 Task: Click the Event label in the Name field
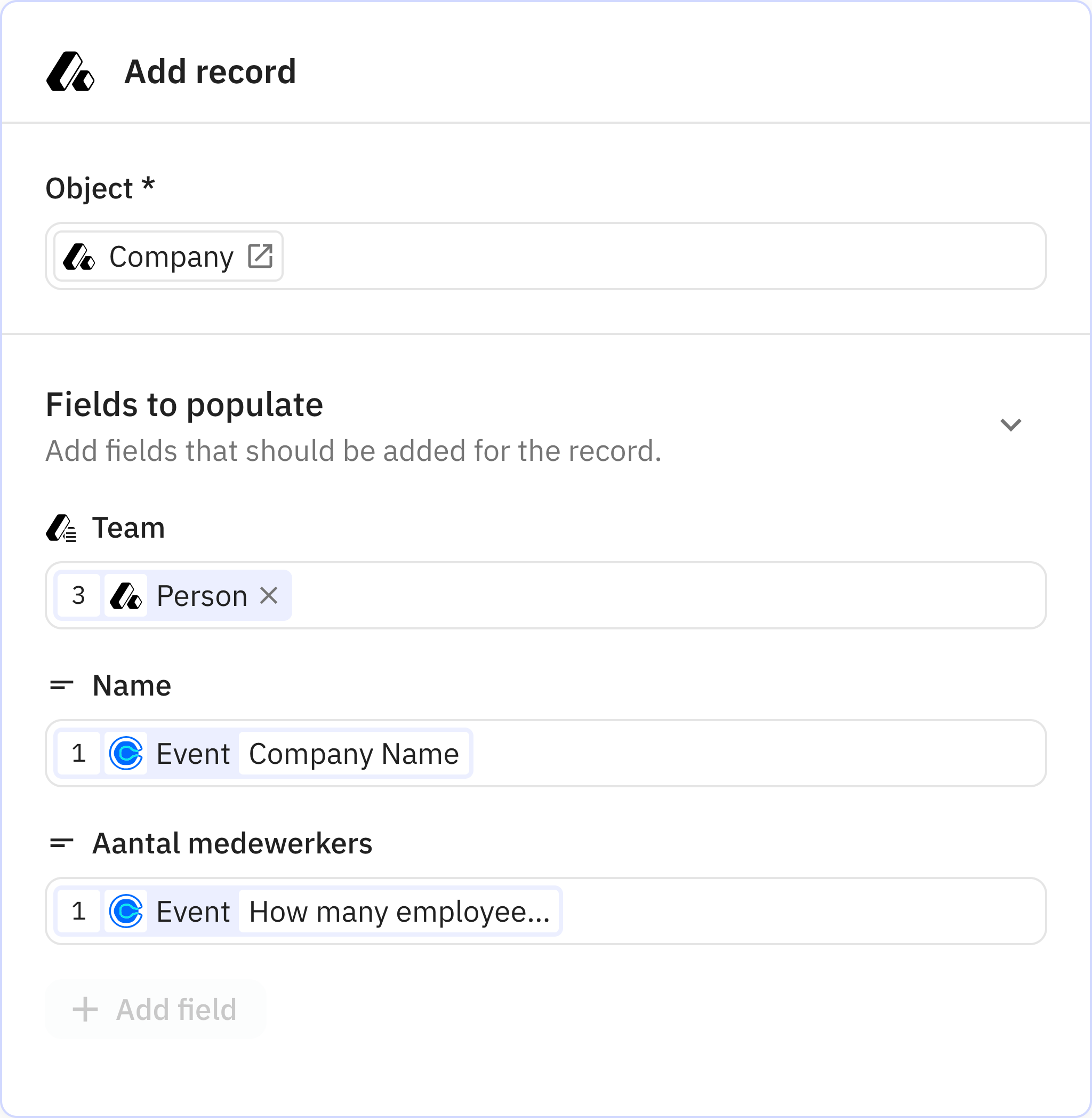193,753
